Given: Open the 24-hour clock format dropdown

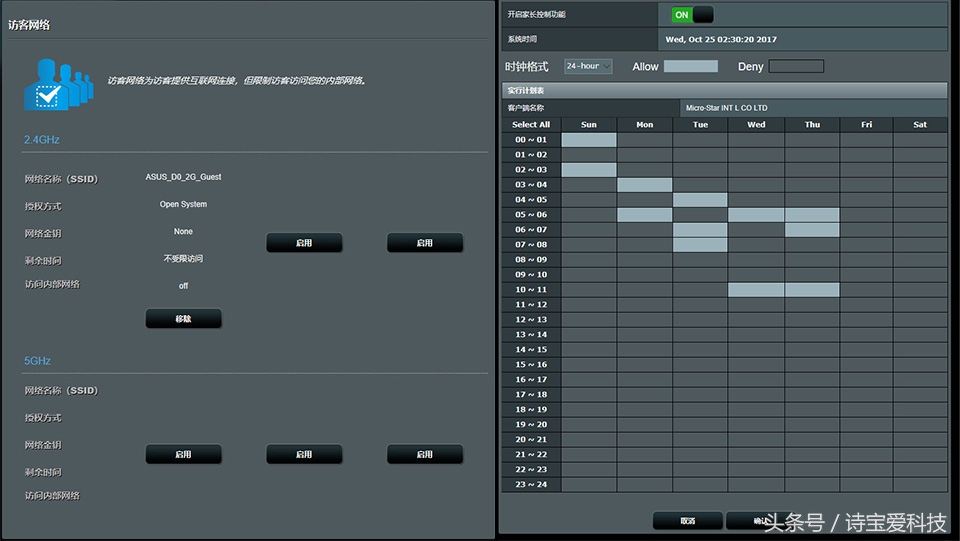Looking at the screenshot, I should click(x=588, y=66).
